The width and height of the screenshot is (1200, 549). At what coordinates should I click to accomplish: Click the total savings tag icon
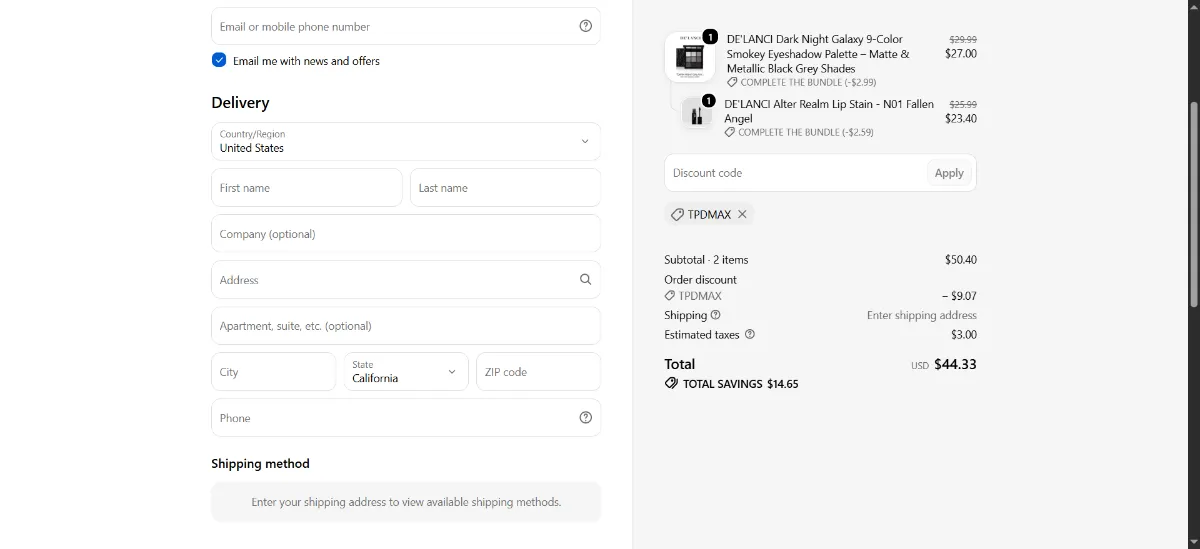671,383
